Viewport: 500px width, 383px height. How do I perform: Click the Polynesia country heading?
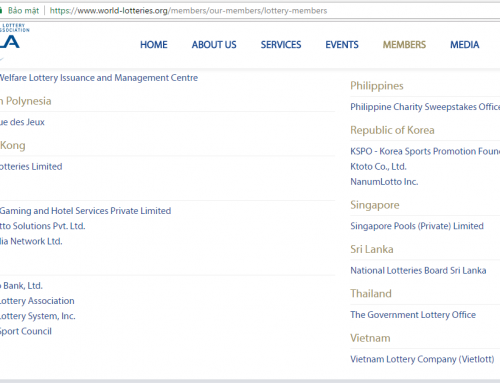pyautogui.click(x=26, y=101)
